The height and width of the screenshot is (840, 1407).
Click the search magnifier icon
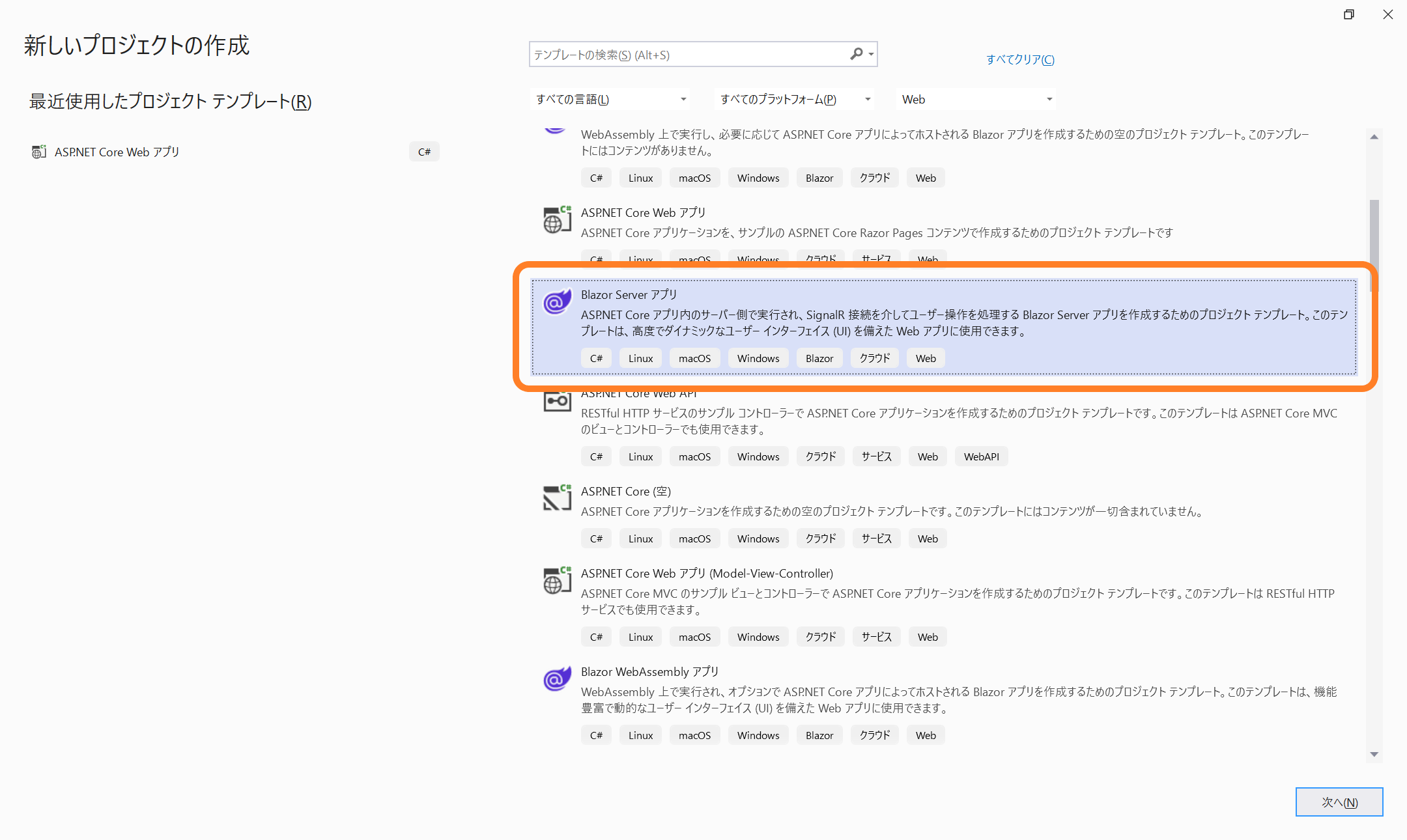tap(856, 54)
